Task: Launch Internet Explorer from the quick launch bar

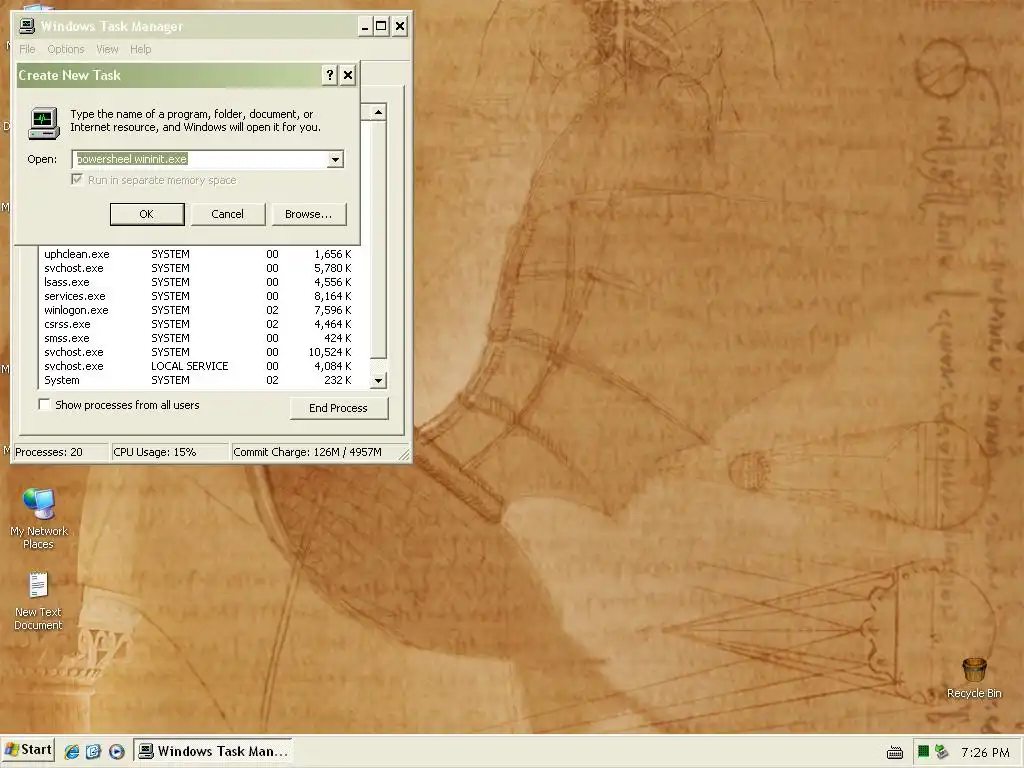Action: coord(72,751)
